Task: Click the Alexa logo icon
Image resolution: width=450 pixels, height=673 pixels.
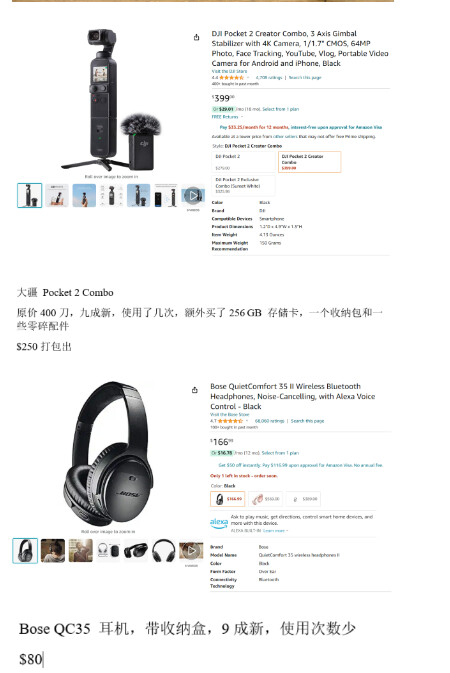Action: 219,523
